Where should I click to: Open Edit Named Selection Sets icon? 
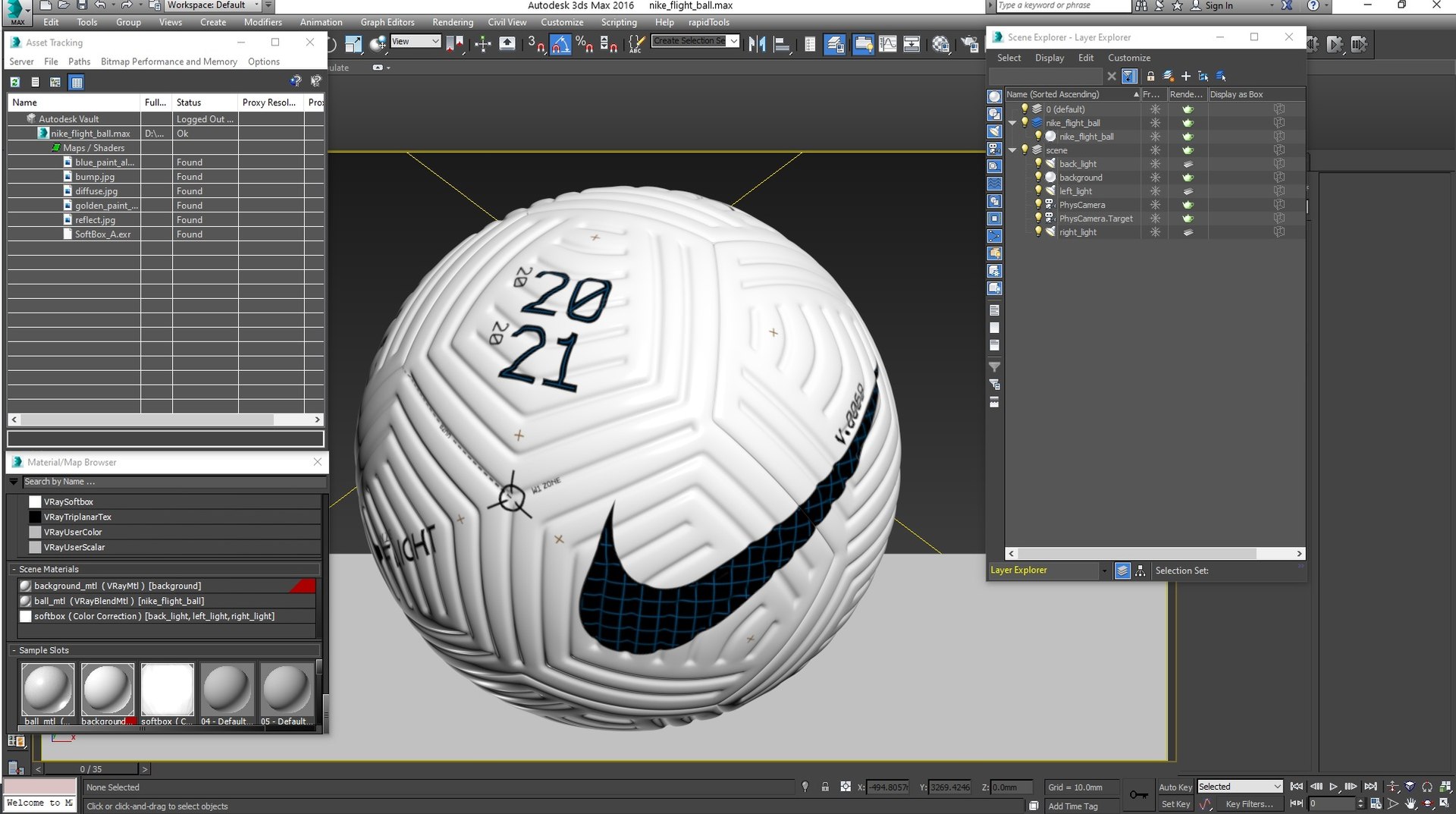coord(635,45)
